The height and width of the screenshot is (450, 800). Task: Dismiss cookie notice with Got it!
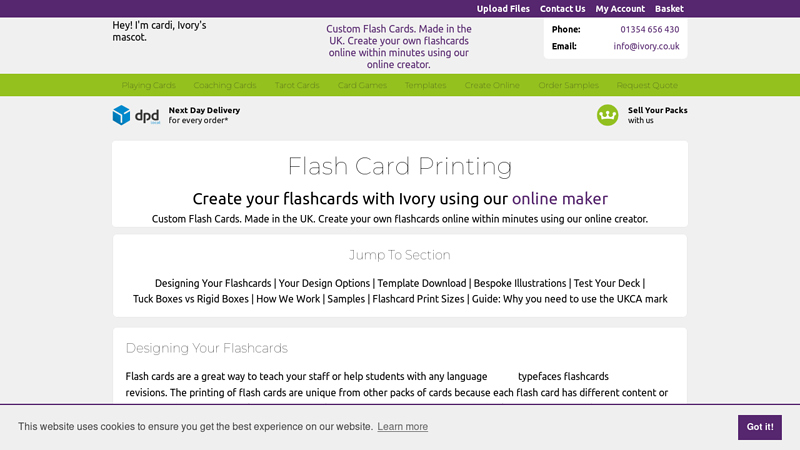(x=760, y=427)
